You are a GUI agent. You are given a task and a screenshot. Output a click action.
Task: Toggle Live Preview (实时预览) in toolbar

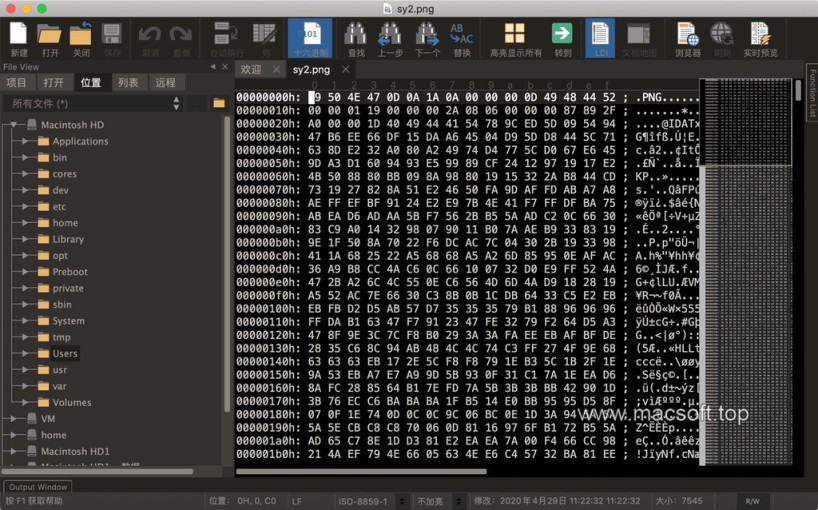[x=760, y=37]
